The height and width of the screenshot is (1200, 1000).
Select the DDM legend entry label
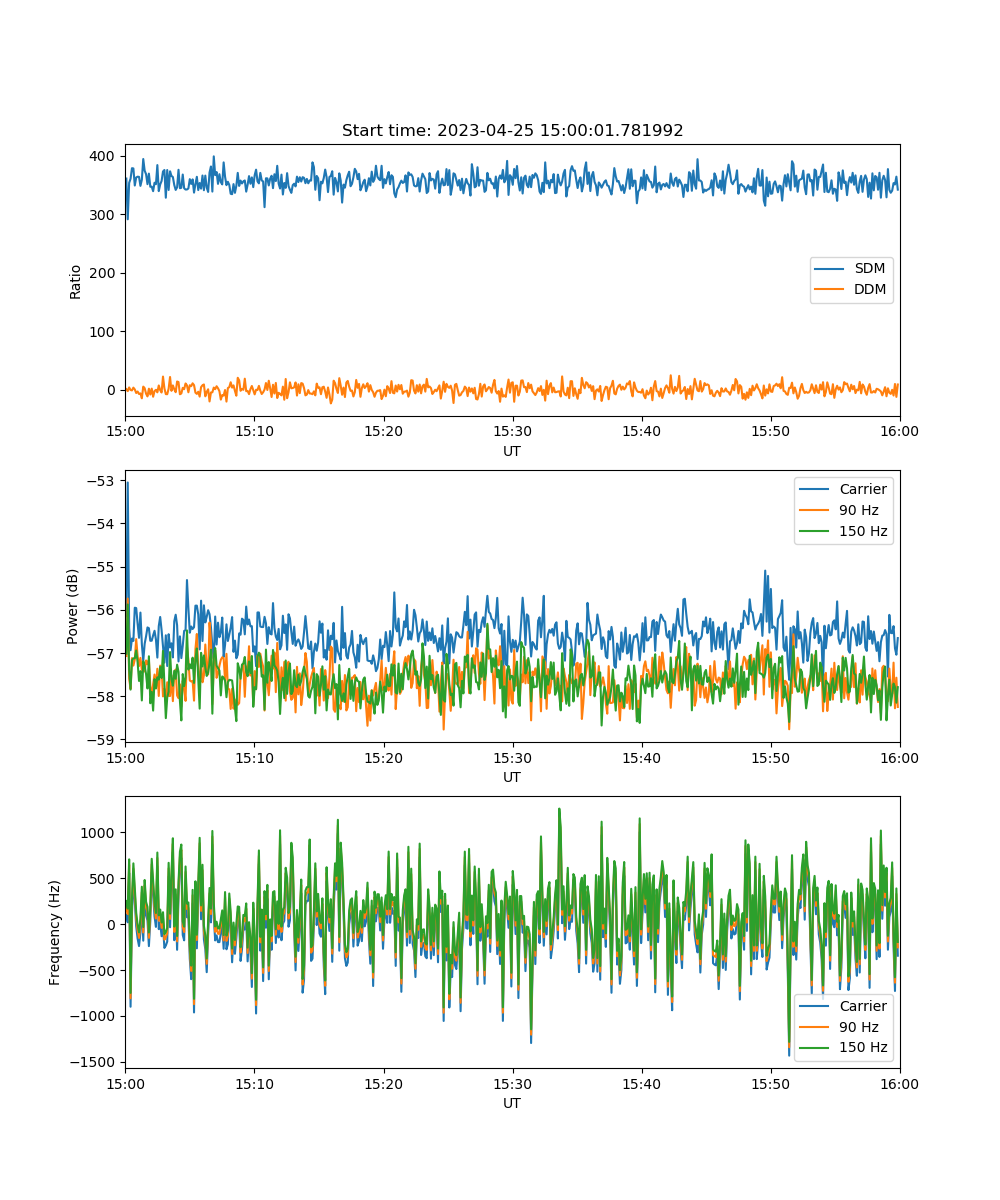pos(870,290)
